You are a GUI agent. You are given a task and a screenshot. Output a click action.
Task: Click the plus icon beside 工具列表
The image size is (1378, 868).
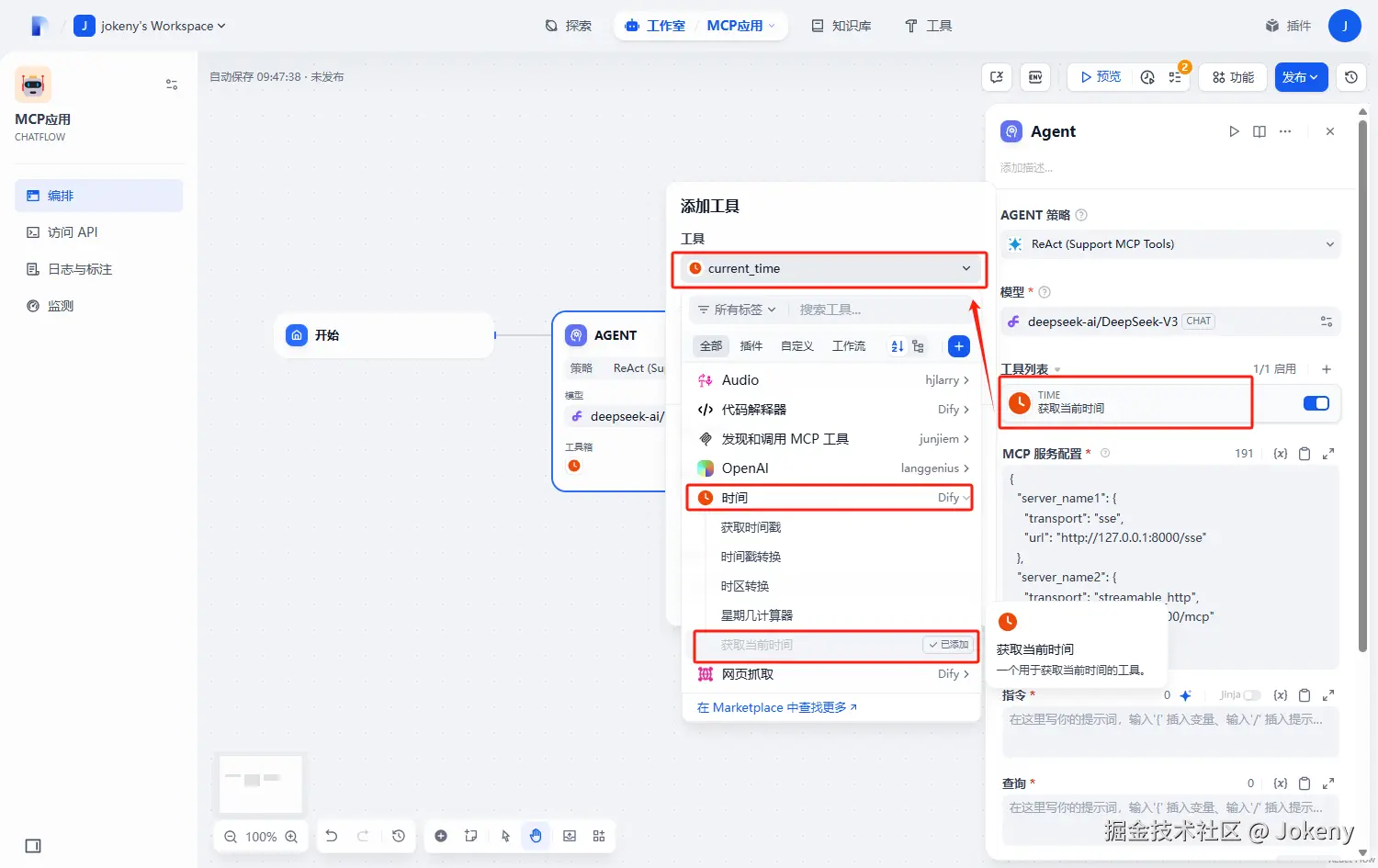1327,368
